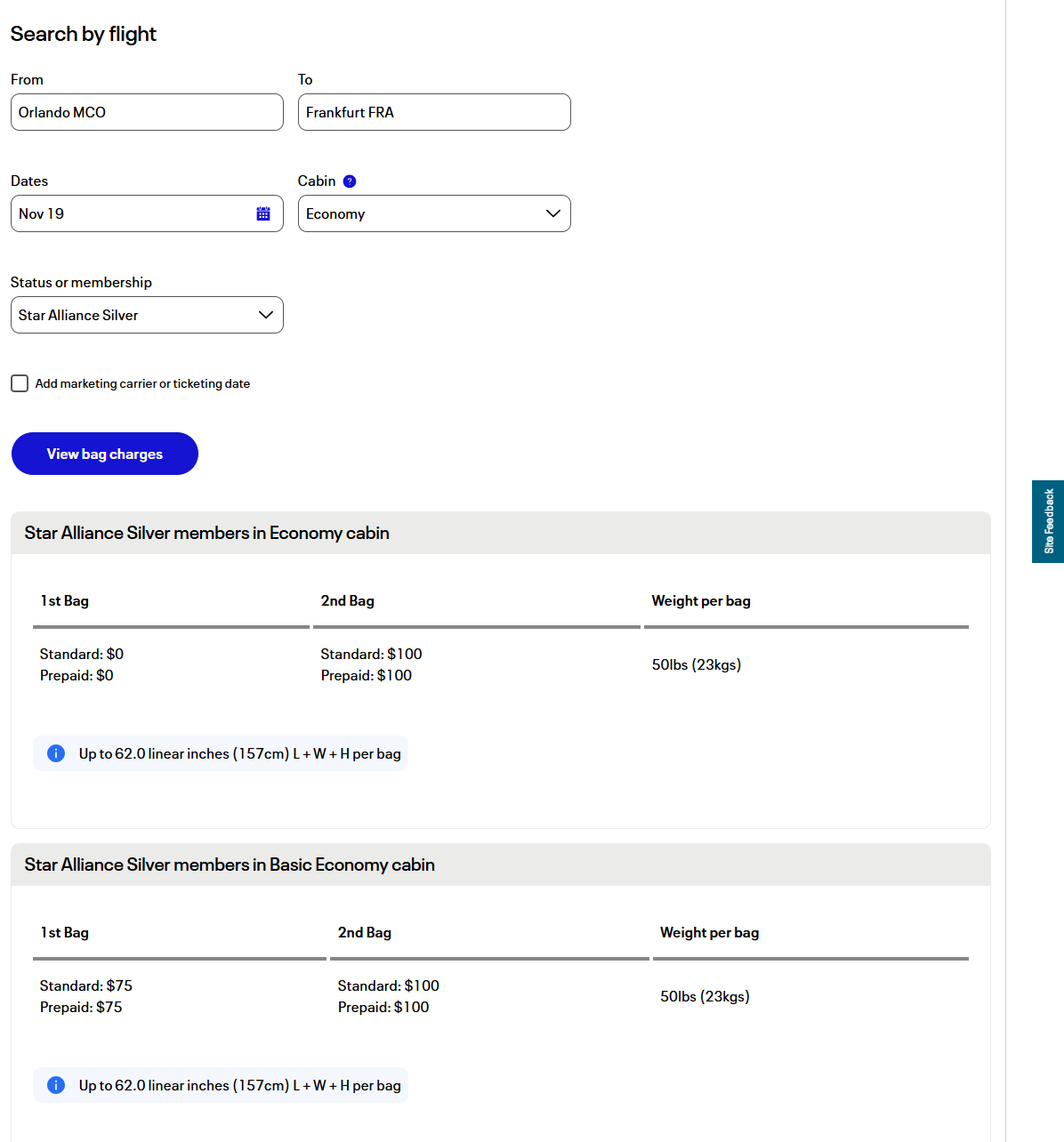Click the Economy linear inches size notice
Image resolution: width=1064 pixels, height=1142 pixels.
[x=221, y=753]
